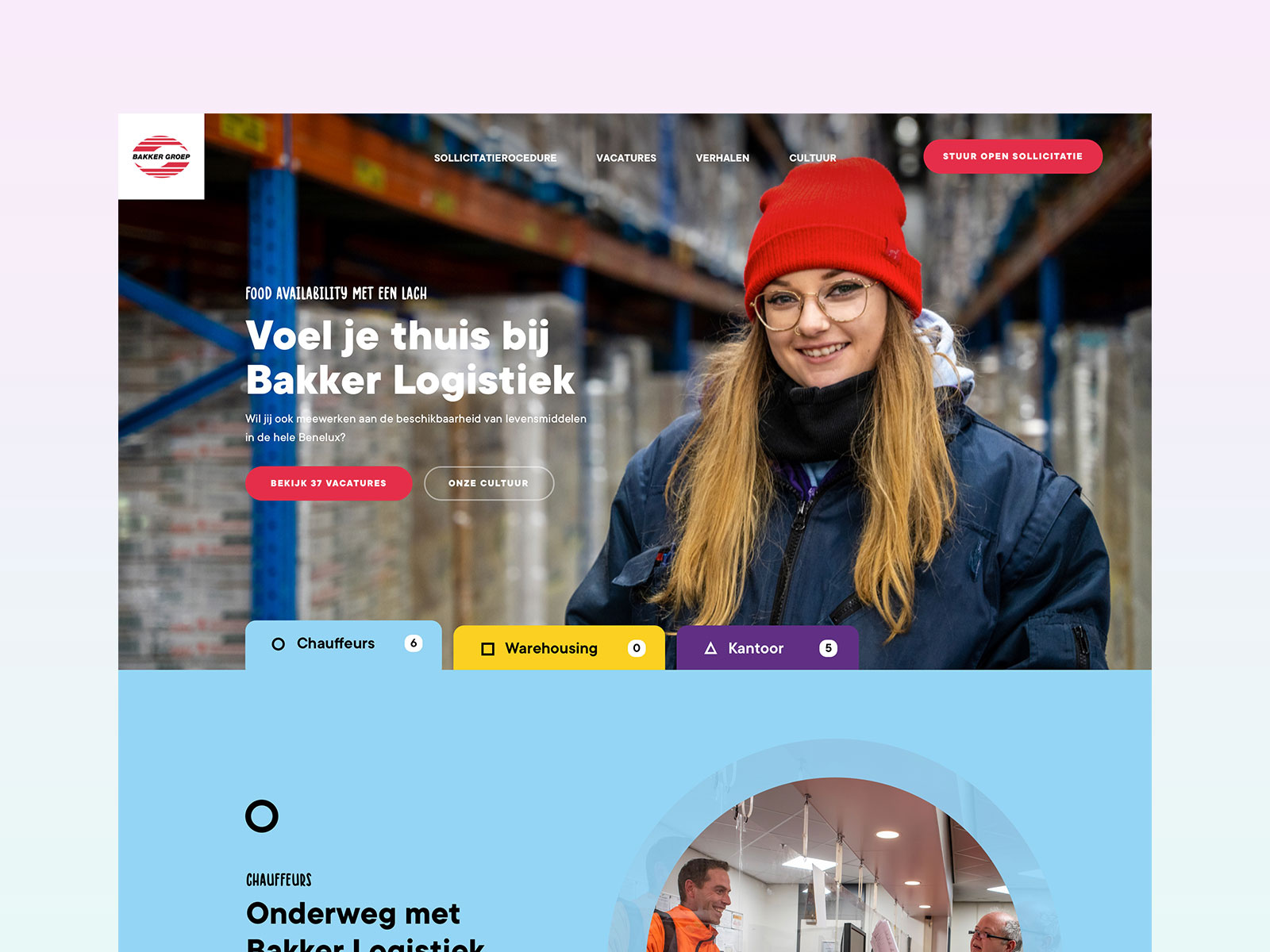
Task: Click the circle icon on Chauffeurs tab
Action: click(x=278, y=644)
